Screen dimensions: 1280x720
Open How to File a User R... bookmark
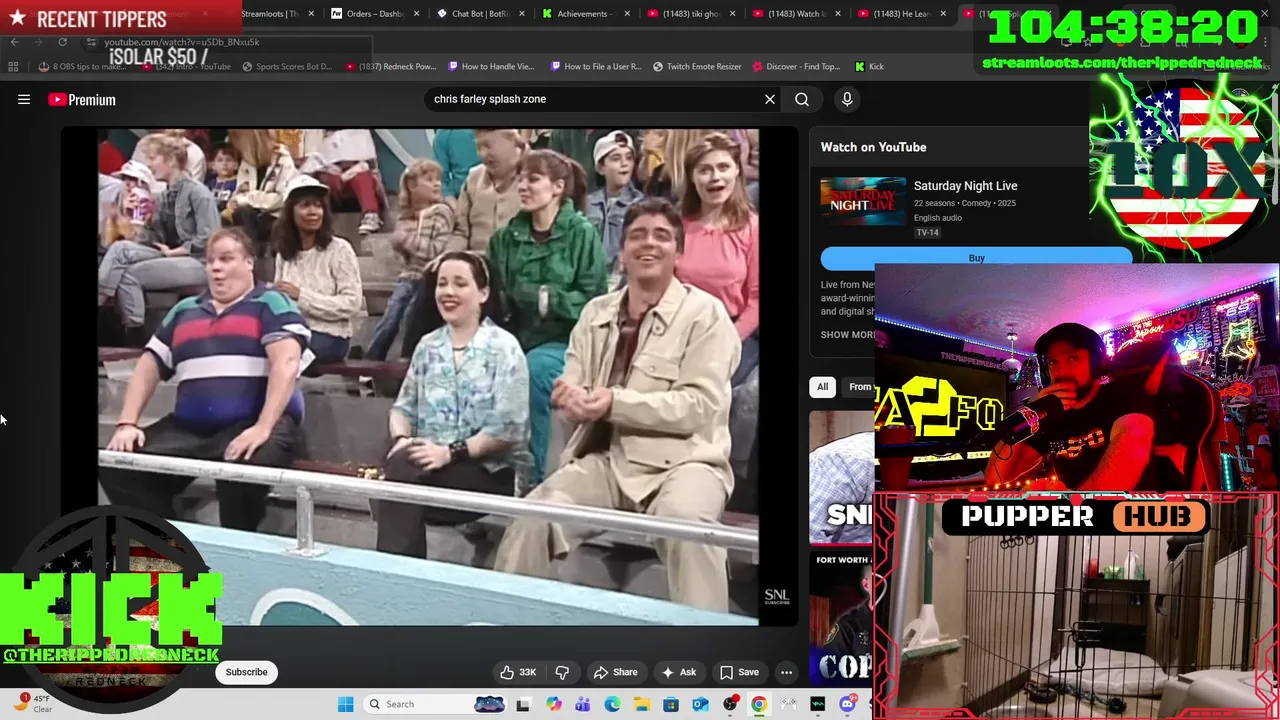596,66
